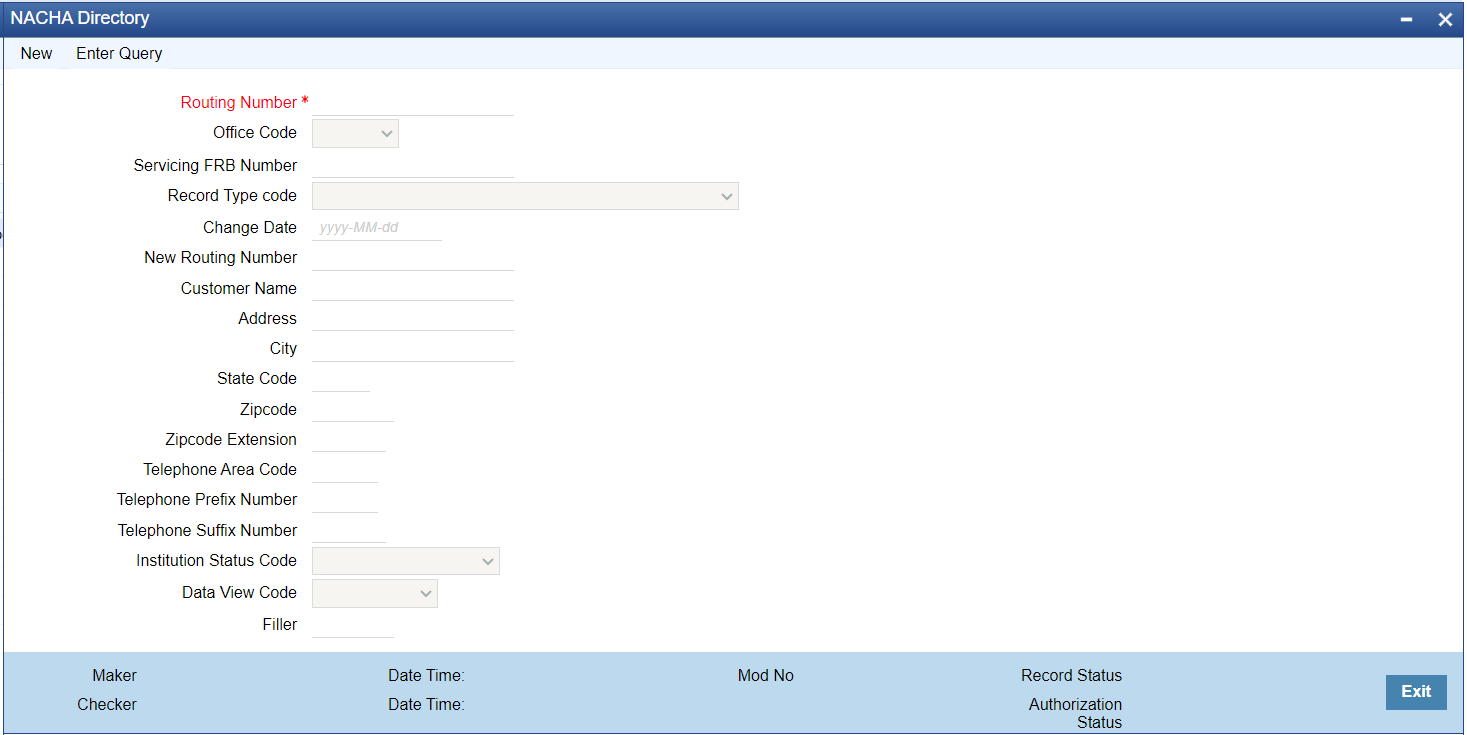Click the Zipcode input field
This screenshot has height=735, width=1467.
(353, 409)
